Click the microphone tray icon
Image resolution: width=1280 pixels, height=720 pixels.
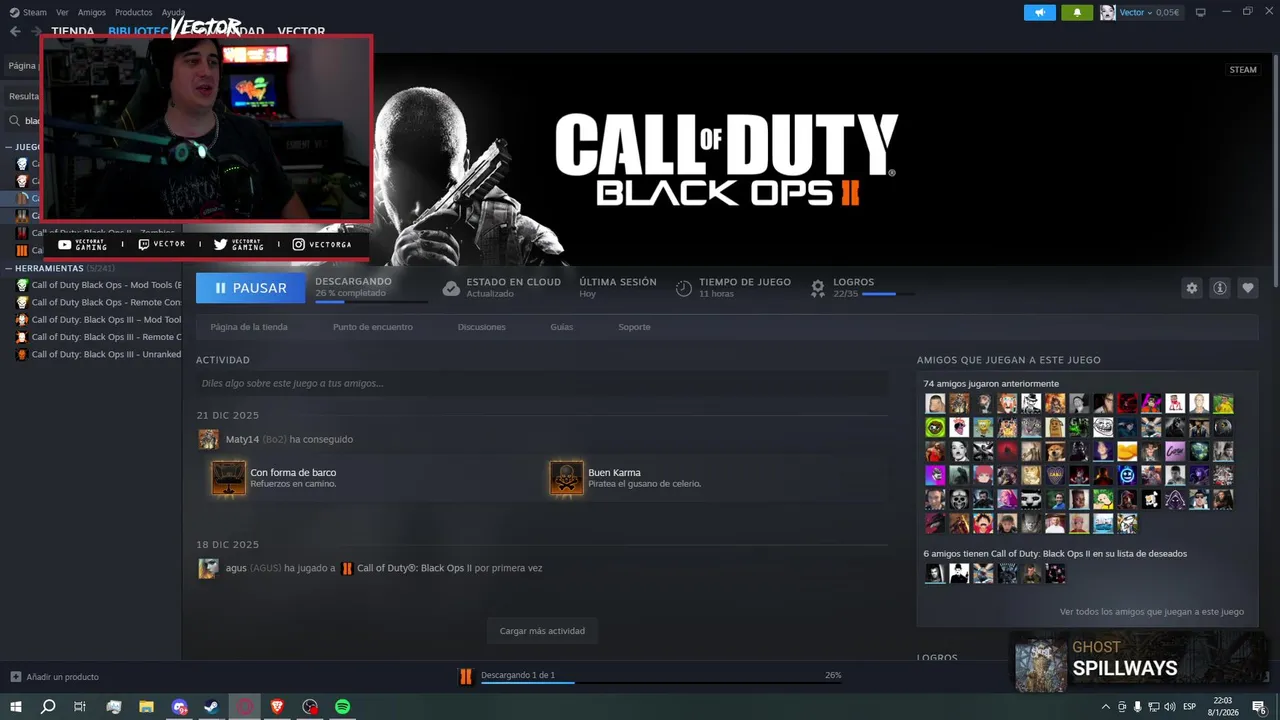point(1137,707)
